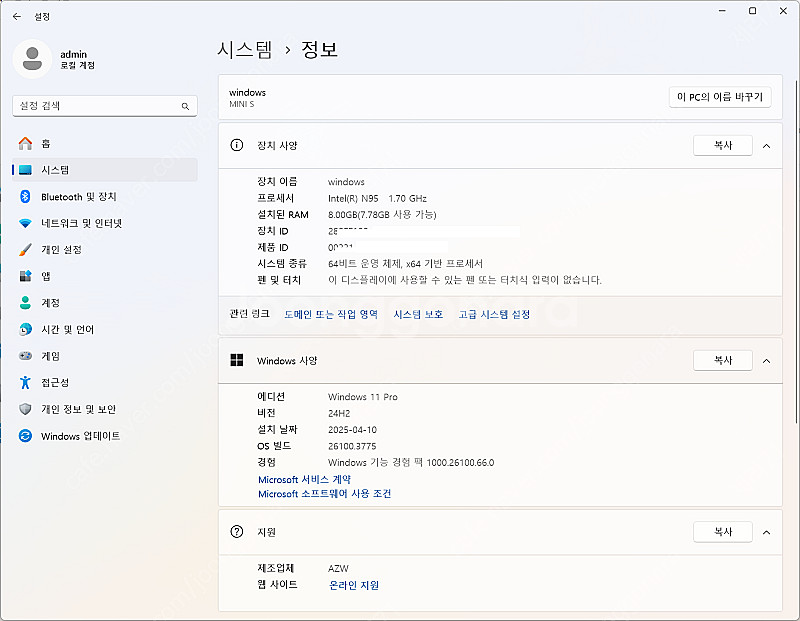Click the Home (홈) house icon

tap(25, 143)
